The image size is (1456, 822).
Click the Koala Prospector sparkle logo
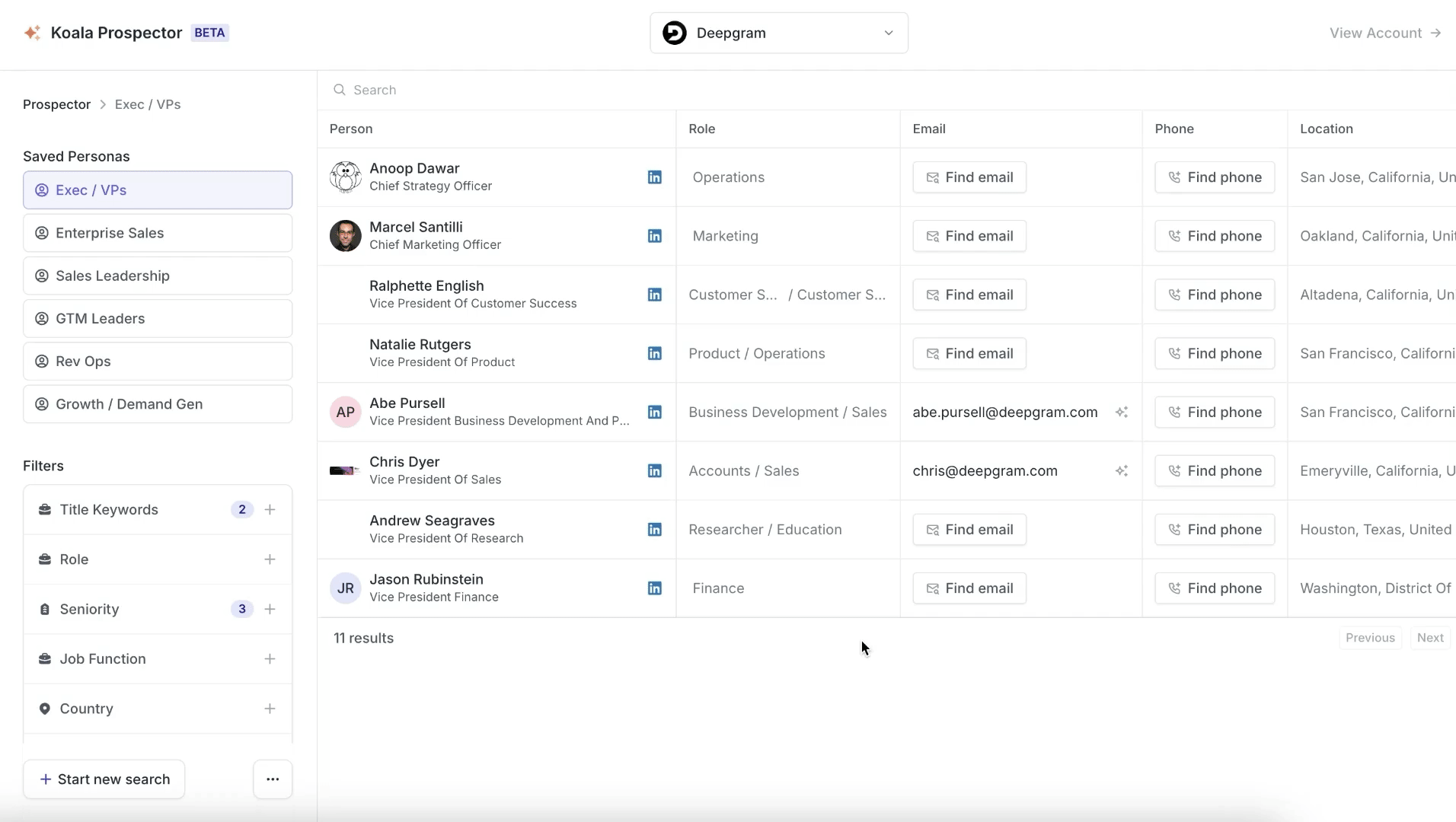[32, 33]
